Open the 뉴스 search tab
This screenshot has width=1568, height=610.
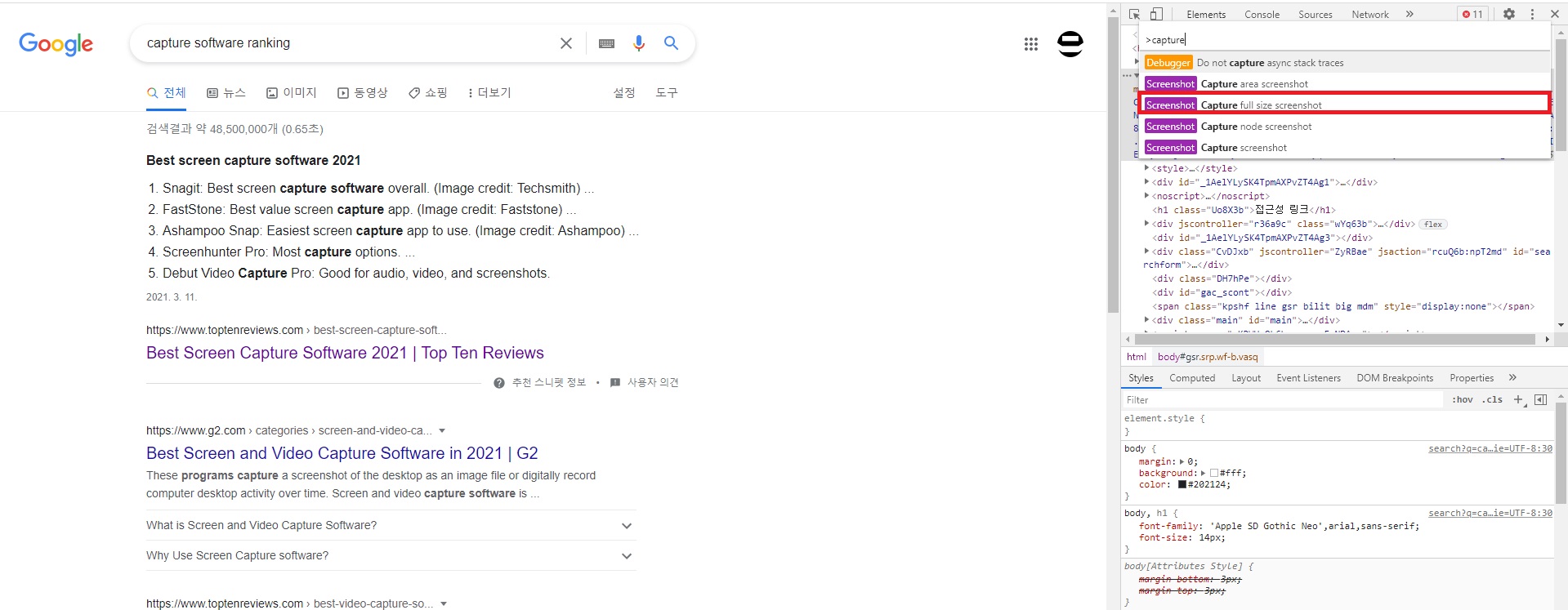tap(226, 93)
